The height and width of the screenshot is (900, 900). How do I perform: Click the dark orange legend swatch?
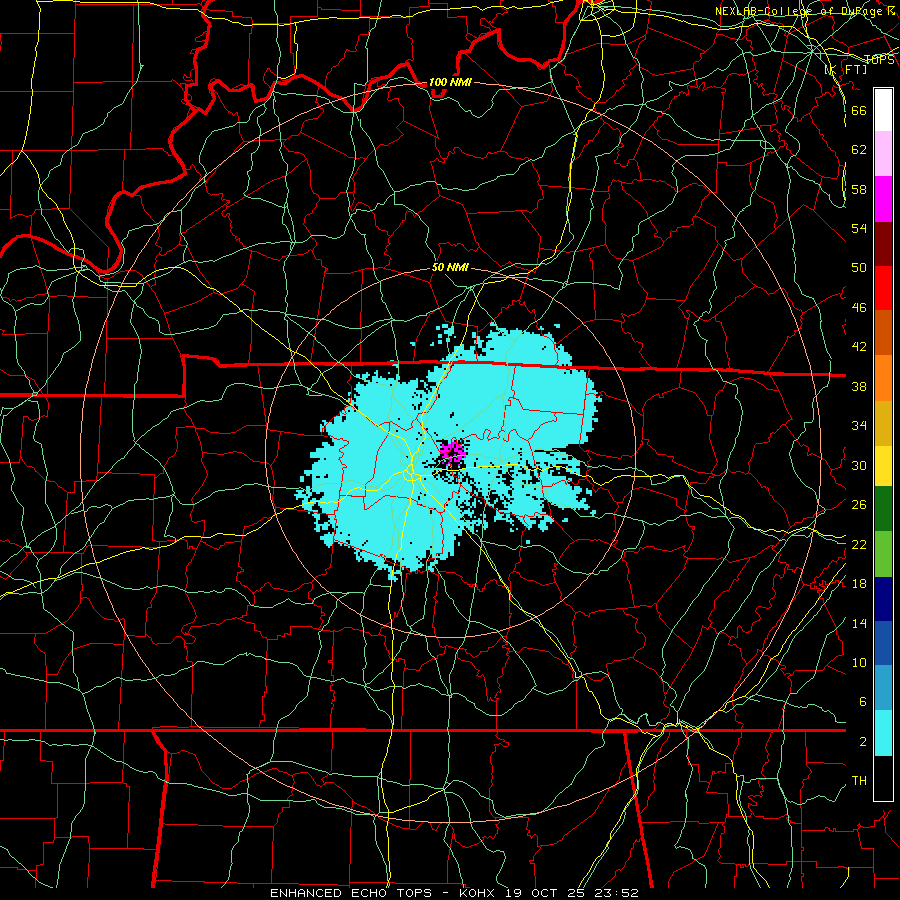pyautogui.click(x=883, y=332)
